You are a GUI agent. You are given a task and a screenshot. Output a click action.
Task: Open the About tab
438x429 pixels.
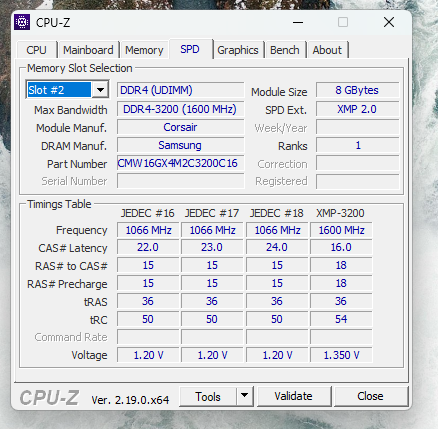(x=327, y=50)
